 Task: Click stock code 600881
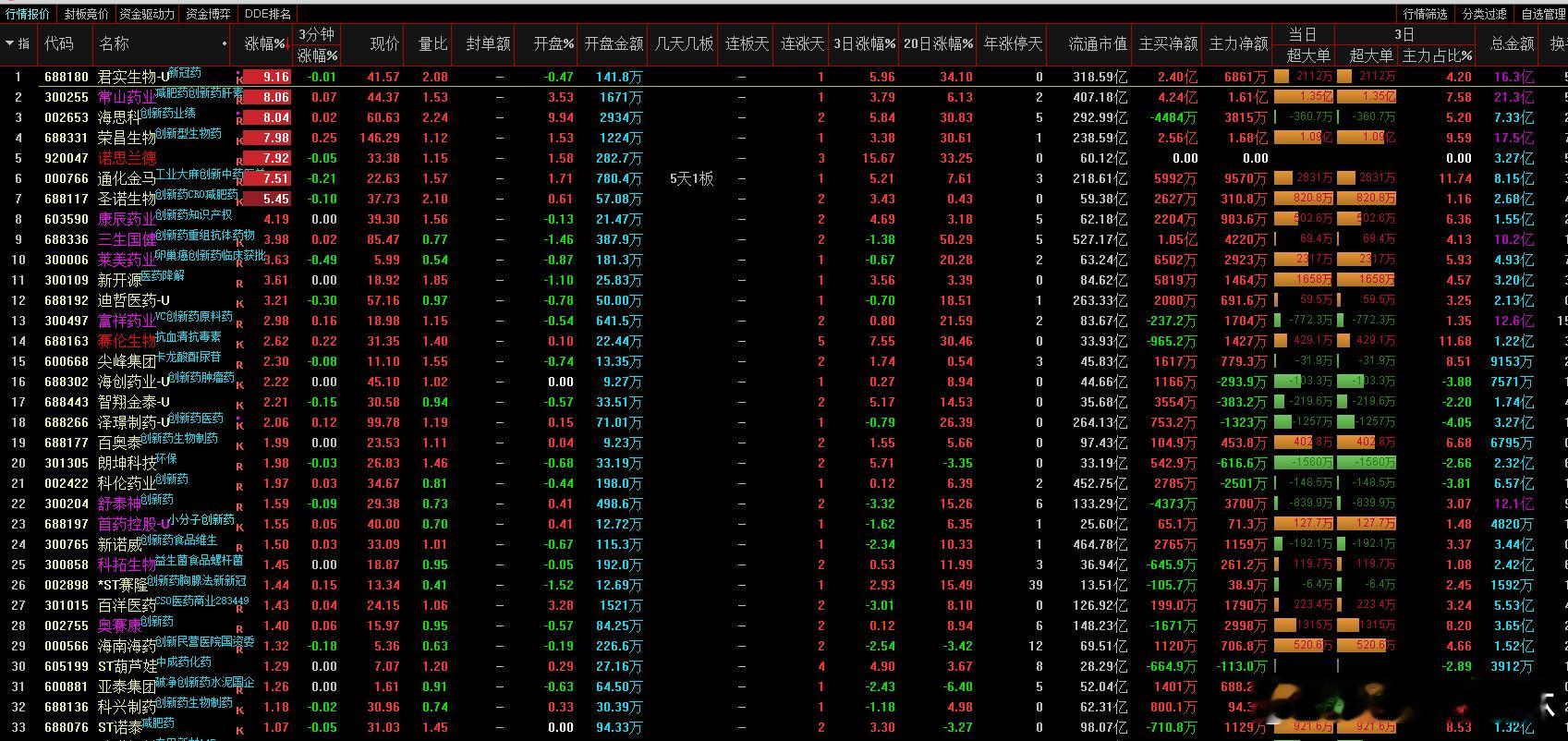pos(67,686)
